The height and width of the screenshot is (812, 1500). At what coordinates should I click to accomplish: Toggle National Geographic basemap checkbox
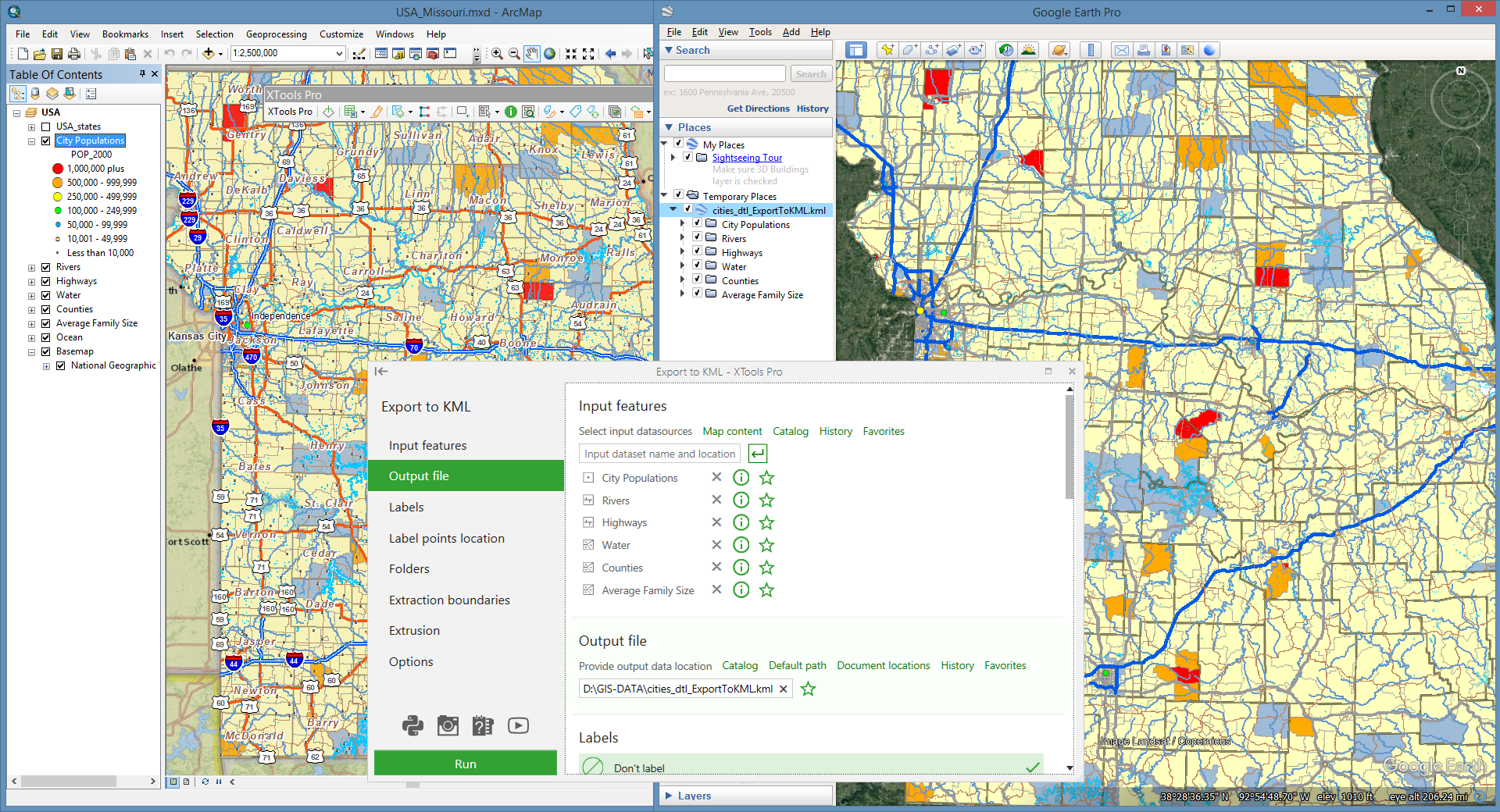click(61, 365)
